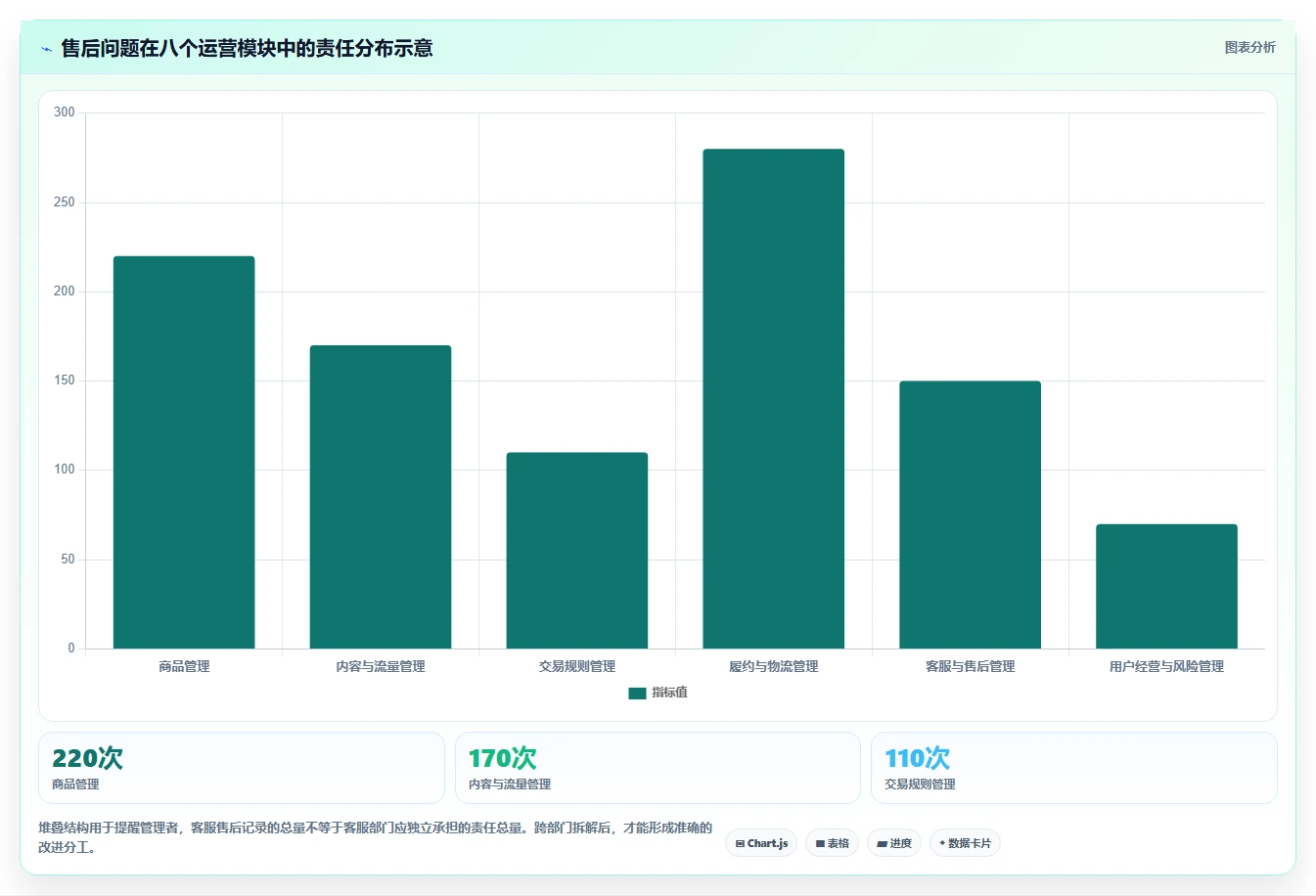
Task: Select the 进度 tag chip
Action: [x=894, y=843]
